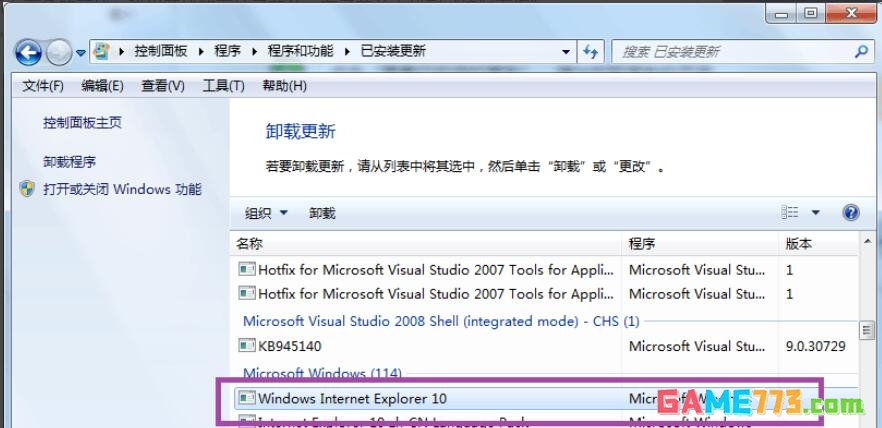This screenshot has width=882, height=428.
Task: Open the 编辑(E) menu
Action: point(102,86)
